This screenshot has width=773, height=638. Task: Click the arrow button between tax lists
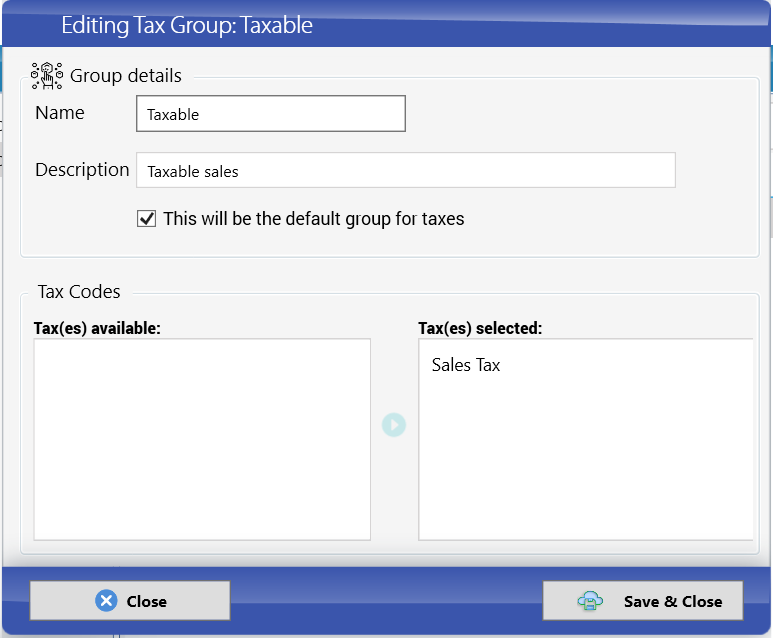(x=393, y=425)
